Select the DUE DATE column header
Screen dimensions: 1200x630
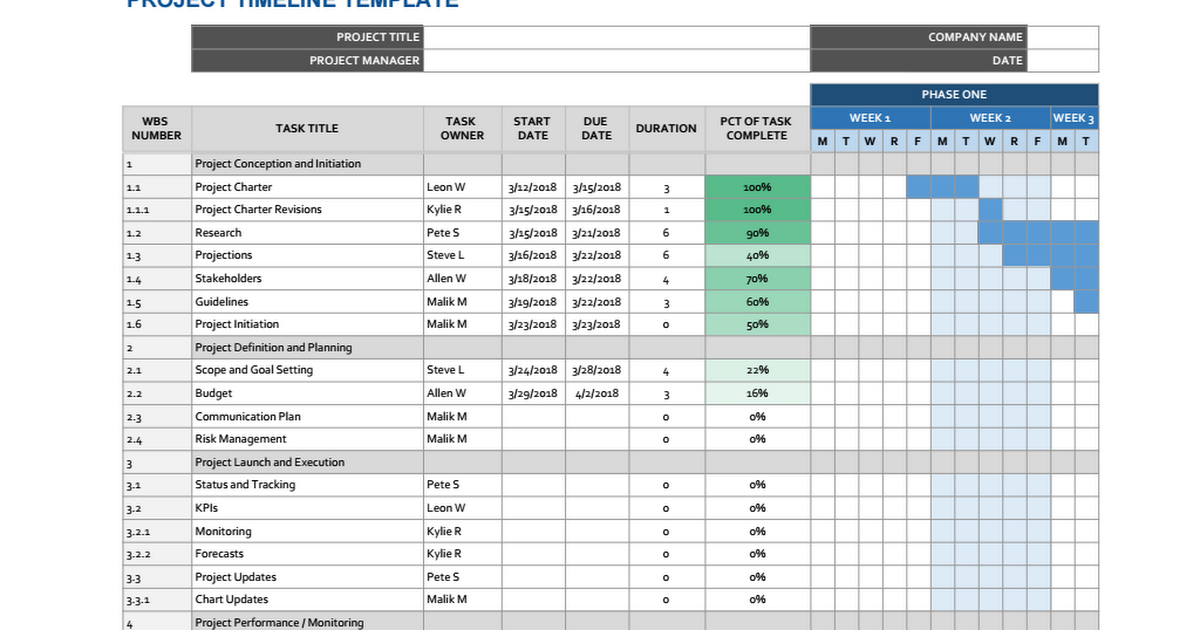pyautogui.click(x=596, y=129)
